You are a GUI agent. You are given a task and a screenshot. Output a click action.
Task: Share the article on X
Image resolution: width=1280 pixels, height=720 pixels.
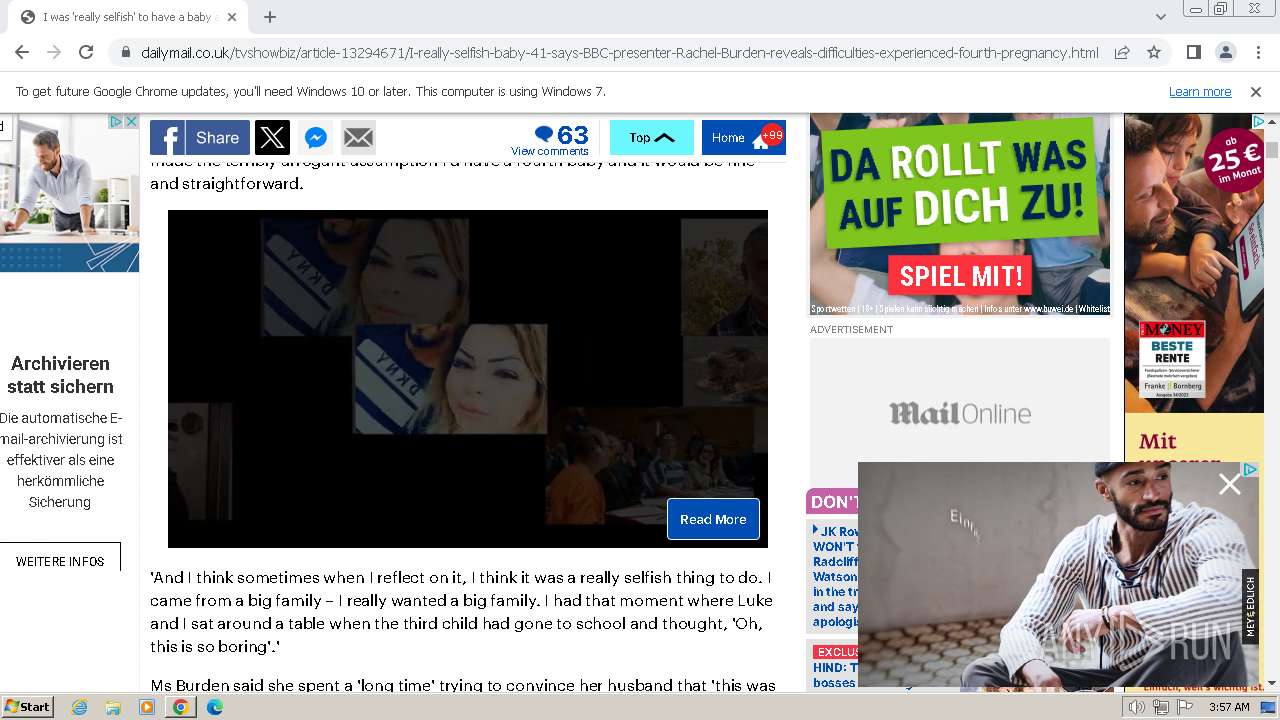click(272, 138)
